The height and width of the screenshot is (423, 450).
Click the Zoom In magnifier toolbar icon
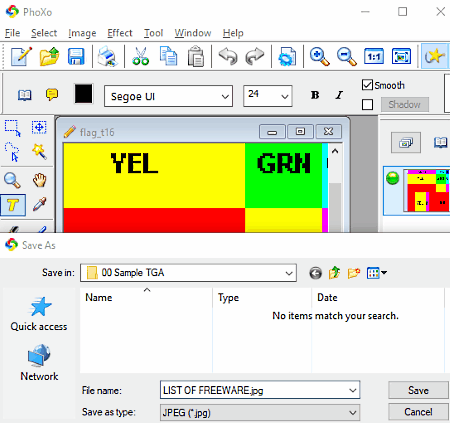pyautogui.click(x=319, y=56)
